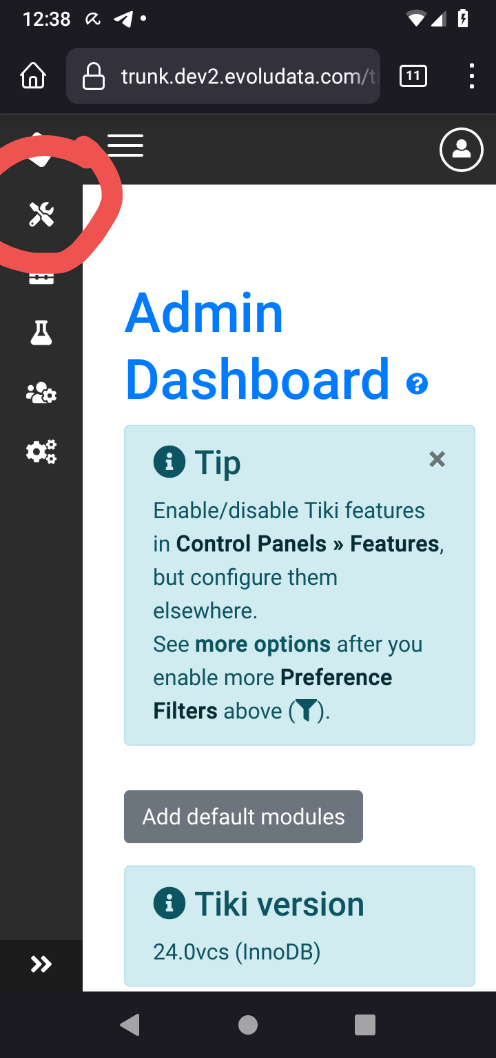The image size is (496, 1058).
Task: Open the multiple gears advanced settings icon
Action: [x=41, y=451]
